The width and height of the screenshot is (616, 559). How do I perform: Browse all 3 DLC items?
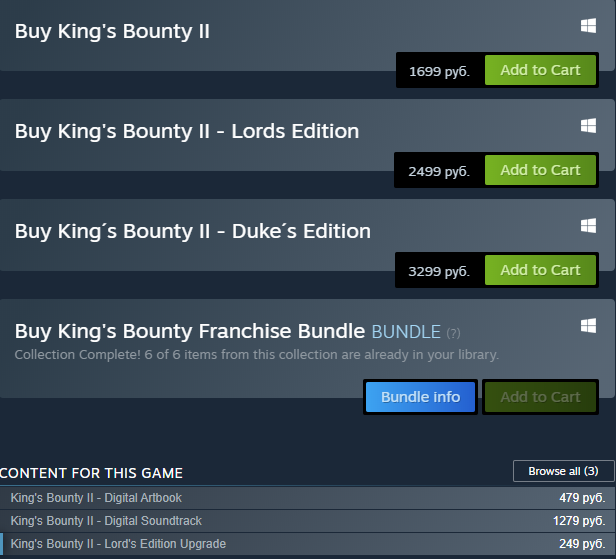[563, 471]
